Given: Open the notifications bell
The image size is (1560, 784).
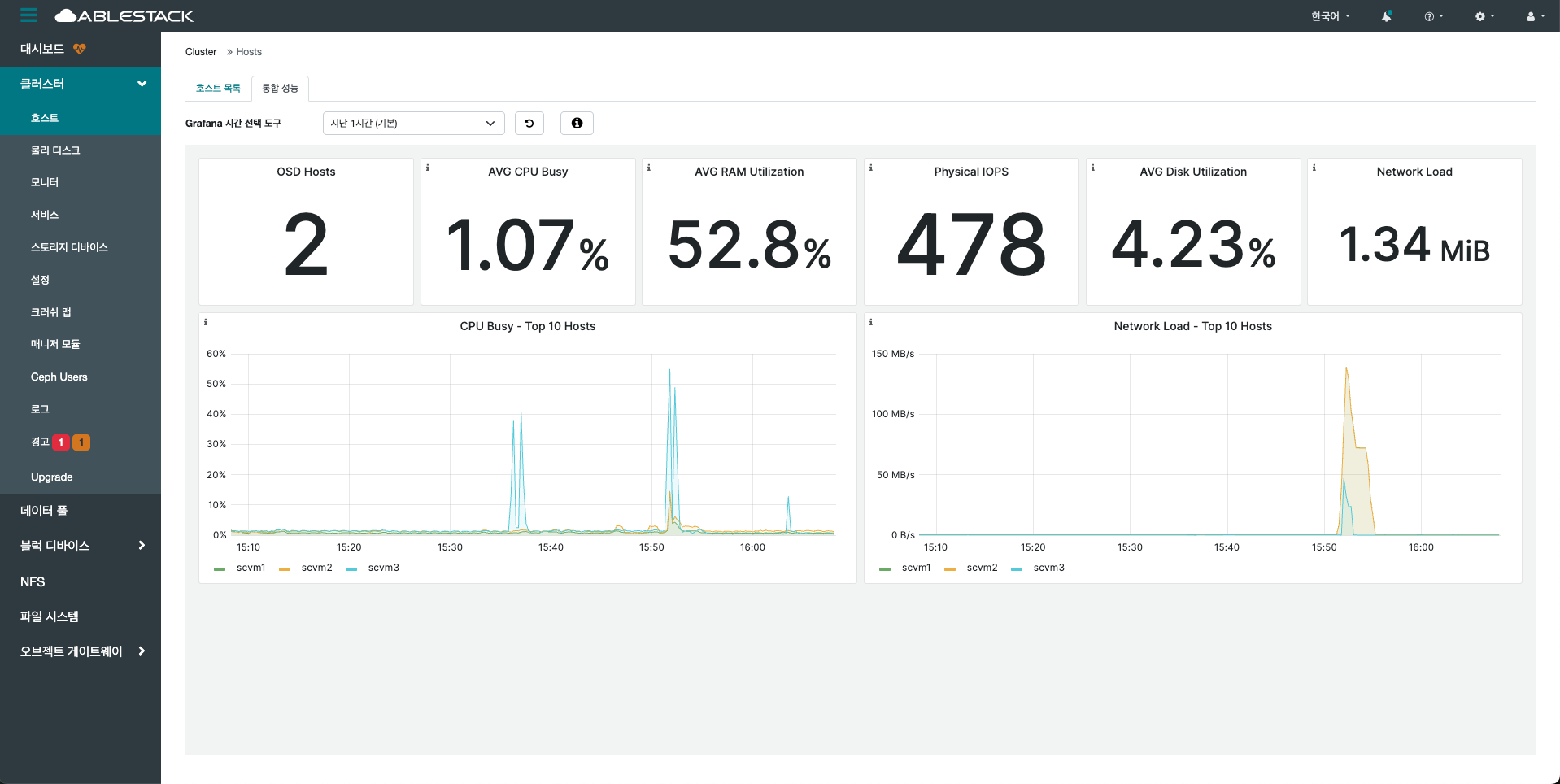Looking at the screenshot, I should (x=1386, y=16).
